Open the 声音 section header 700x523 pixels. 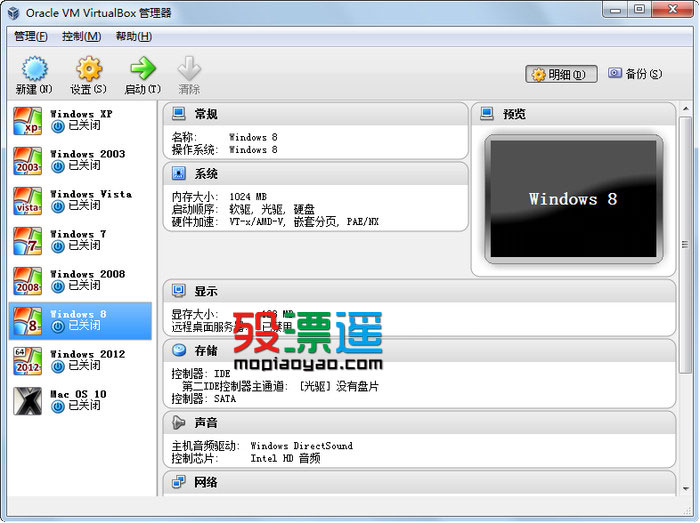420,422
